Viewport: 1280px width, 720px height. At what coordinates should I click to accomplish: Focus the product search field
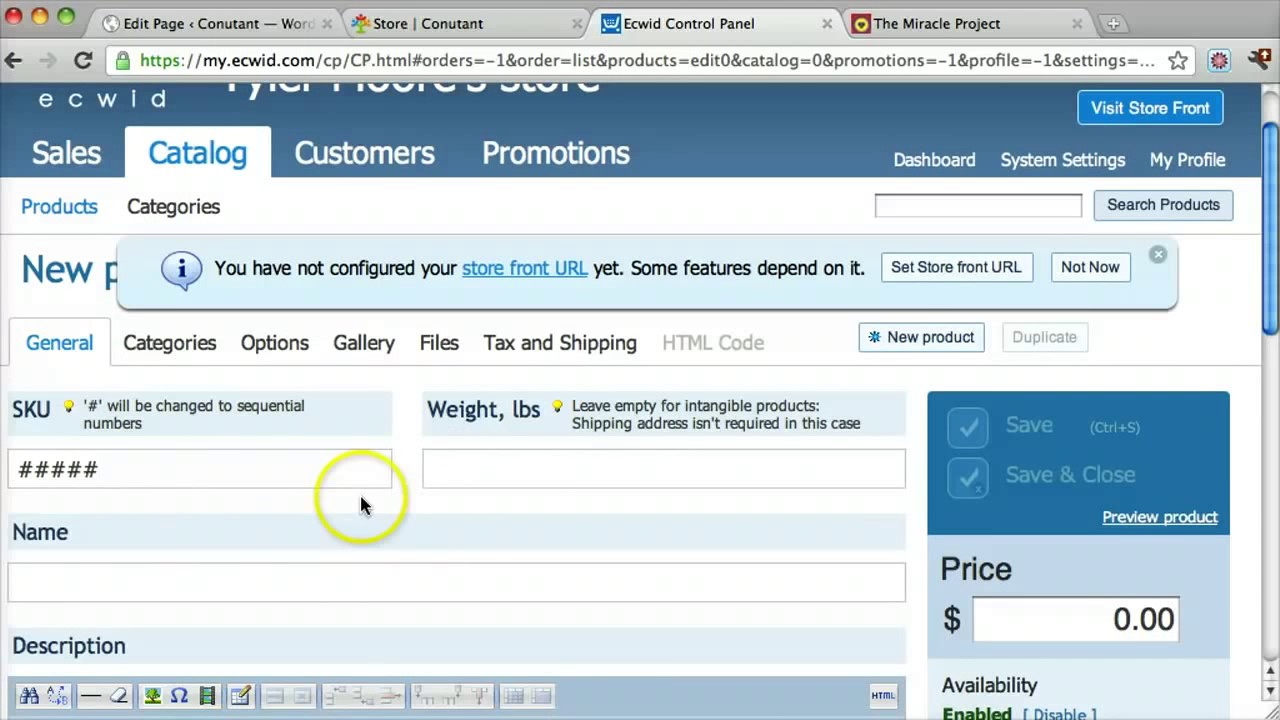click(x=978, y=205)
